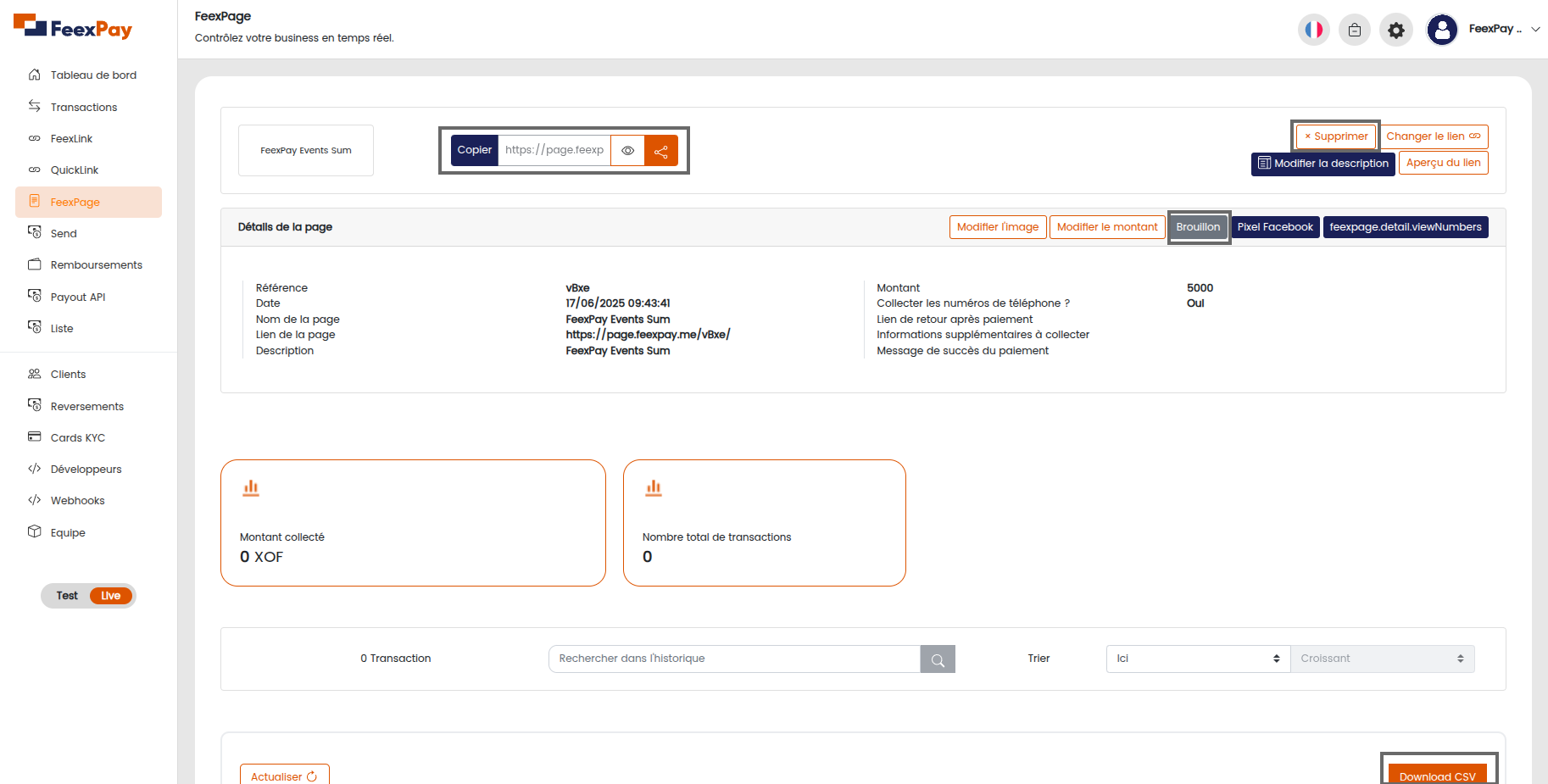The image size is (1548, 784).
Task: Open Payout API menu item
Action: coord(88,297)
